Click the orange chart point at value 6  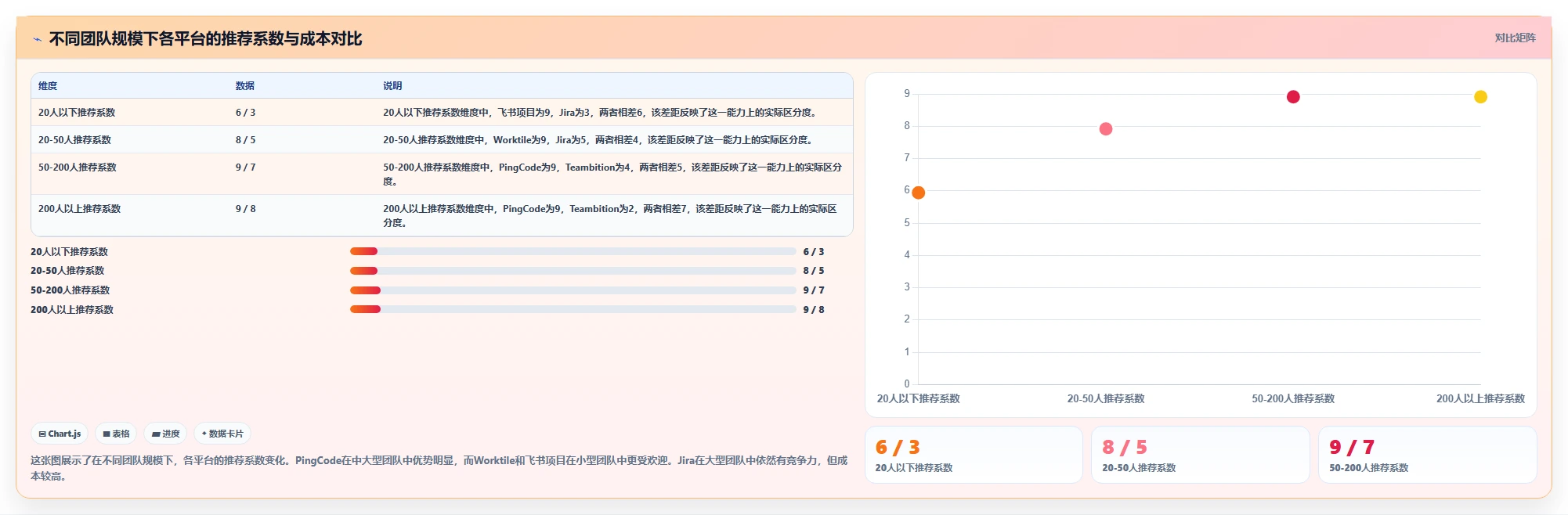point(919,193)
